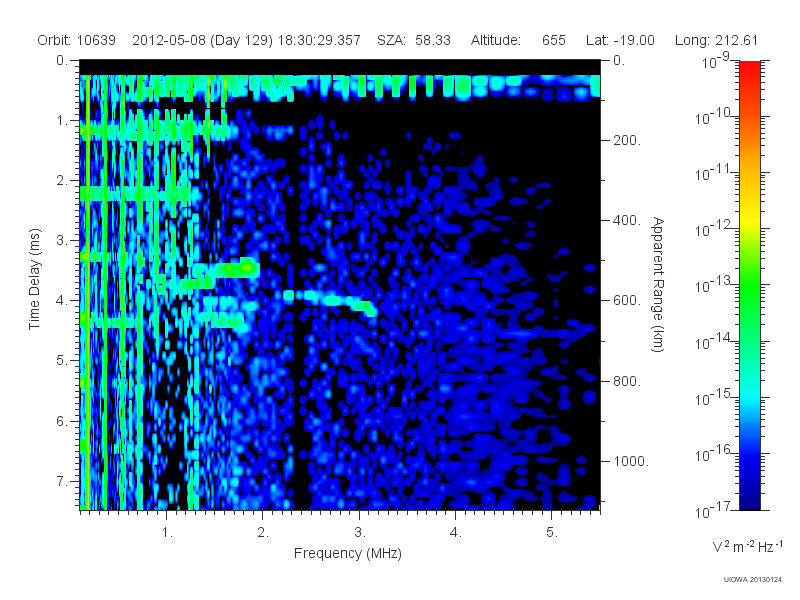This screenshot has height=600, width=800.
Task: Click the '400.' apparent range tick label
Action: point(627,220)
